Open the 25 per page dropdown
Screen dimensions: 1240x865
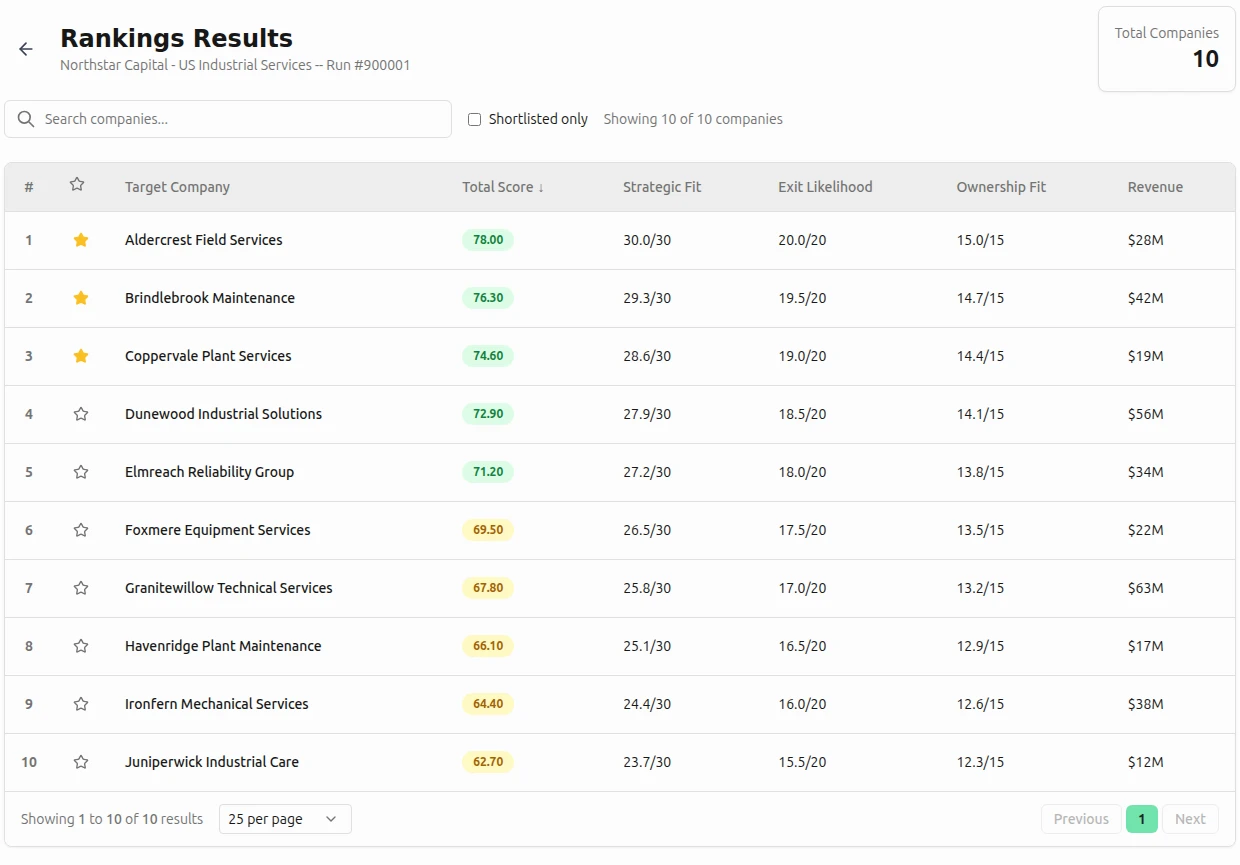[285, 819]
